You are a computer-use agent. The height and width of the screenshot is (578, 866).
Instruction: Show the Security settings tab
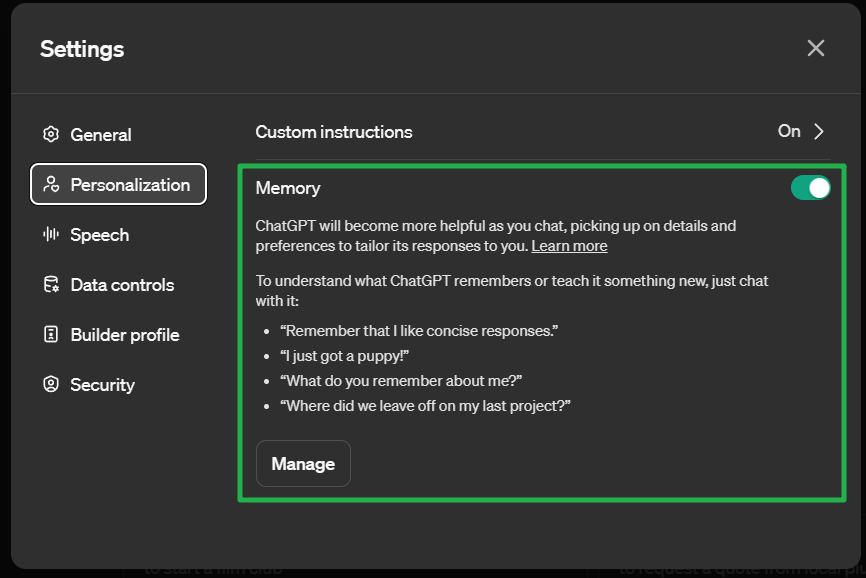pos(118,384)
